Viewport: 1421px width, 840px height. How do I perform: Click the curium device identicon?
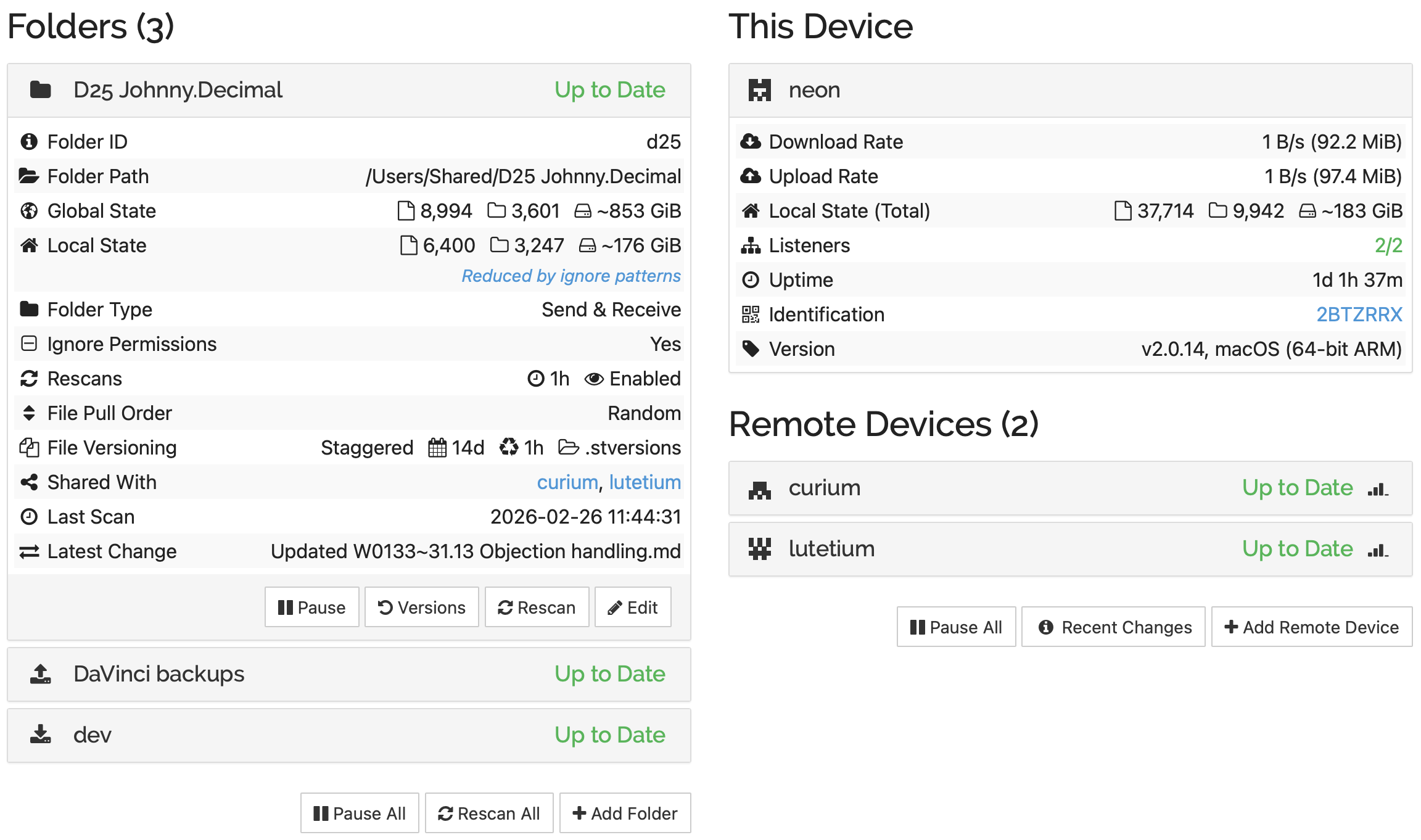click(x=759, y=488)
